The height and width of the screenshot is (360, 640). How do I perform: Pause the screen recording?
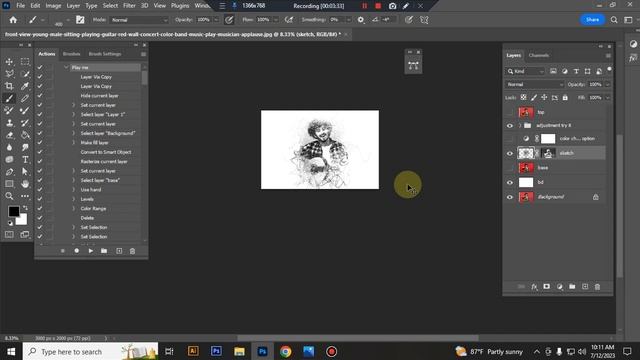point(364,6)
